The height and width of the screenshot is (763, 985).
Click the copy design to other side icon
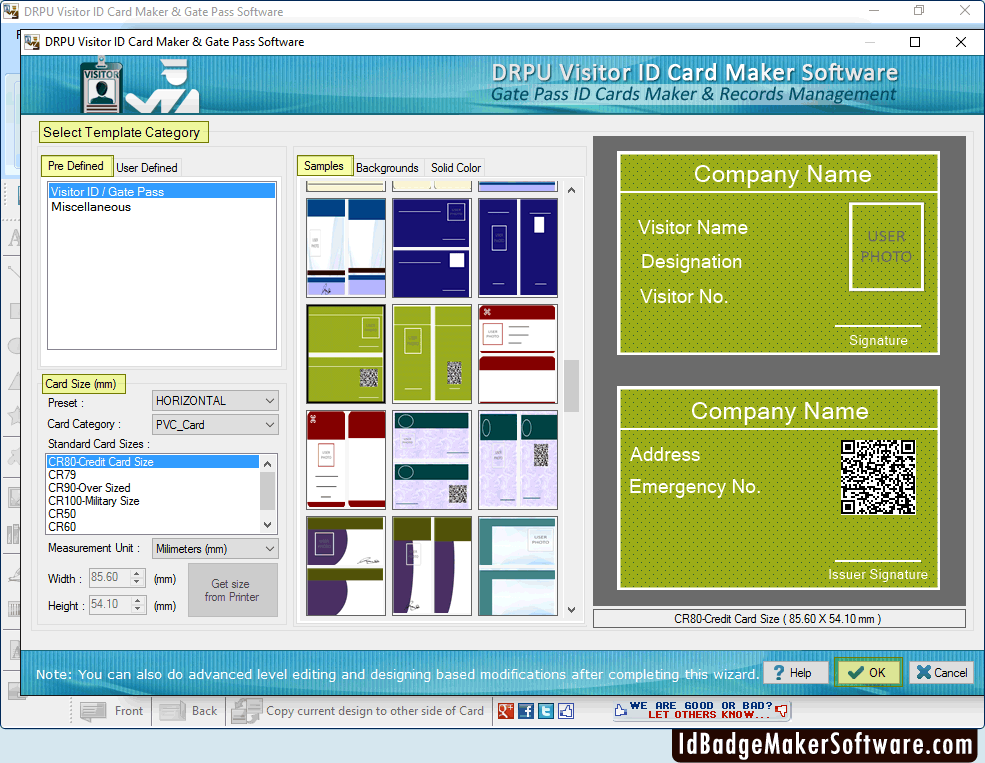pyautogui.click(x=246, y=711)
